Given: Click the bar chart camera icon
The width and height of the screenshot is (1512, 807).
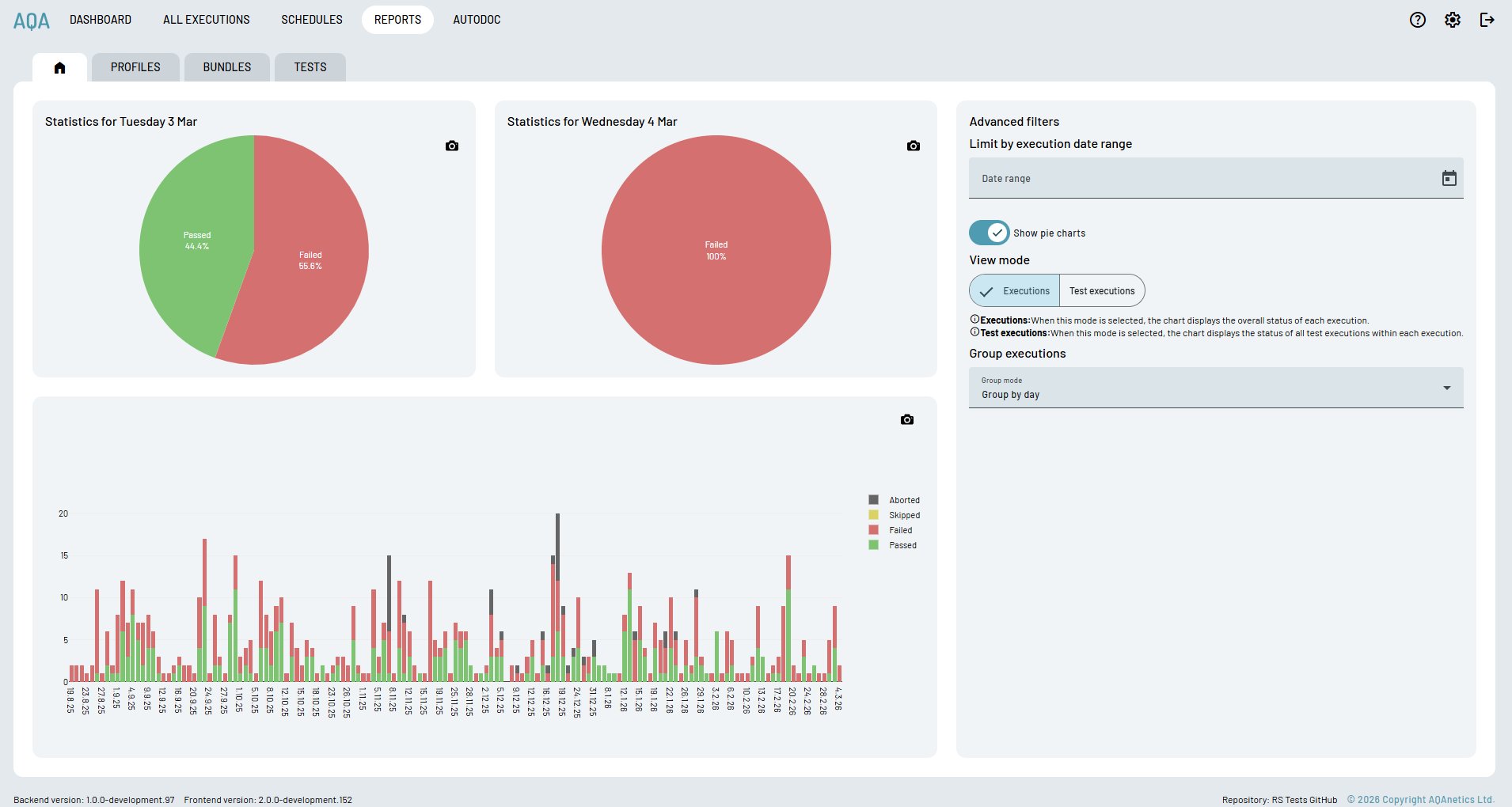Looking at the screenshot, I should coord(906,419).
